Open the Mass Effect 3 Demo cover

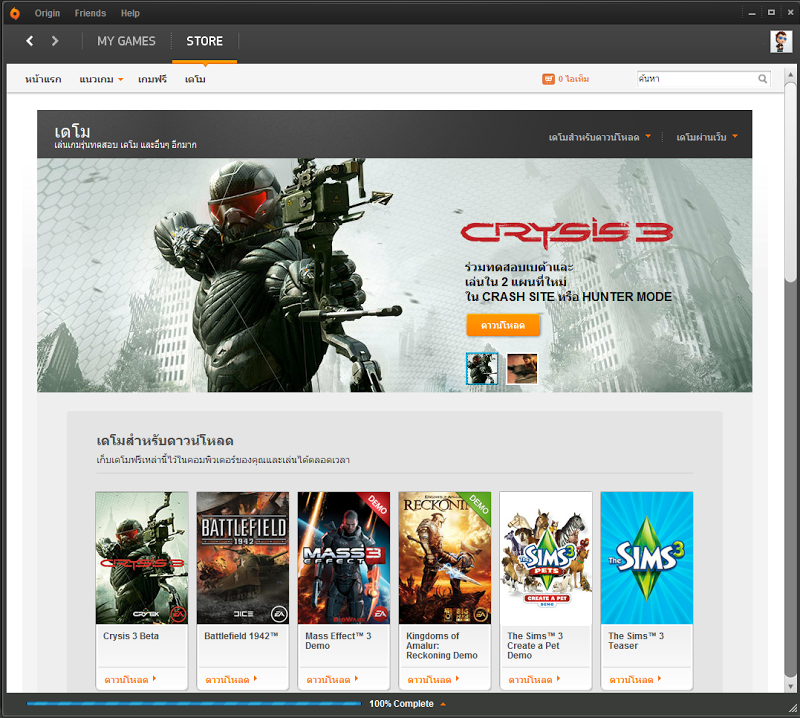(344, 558)
